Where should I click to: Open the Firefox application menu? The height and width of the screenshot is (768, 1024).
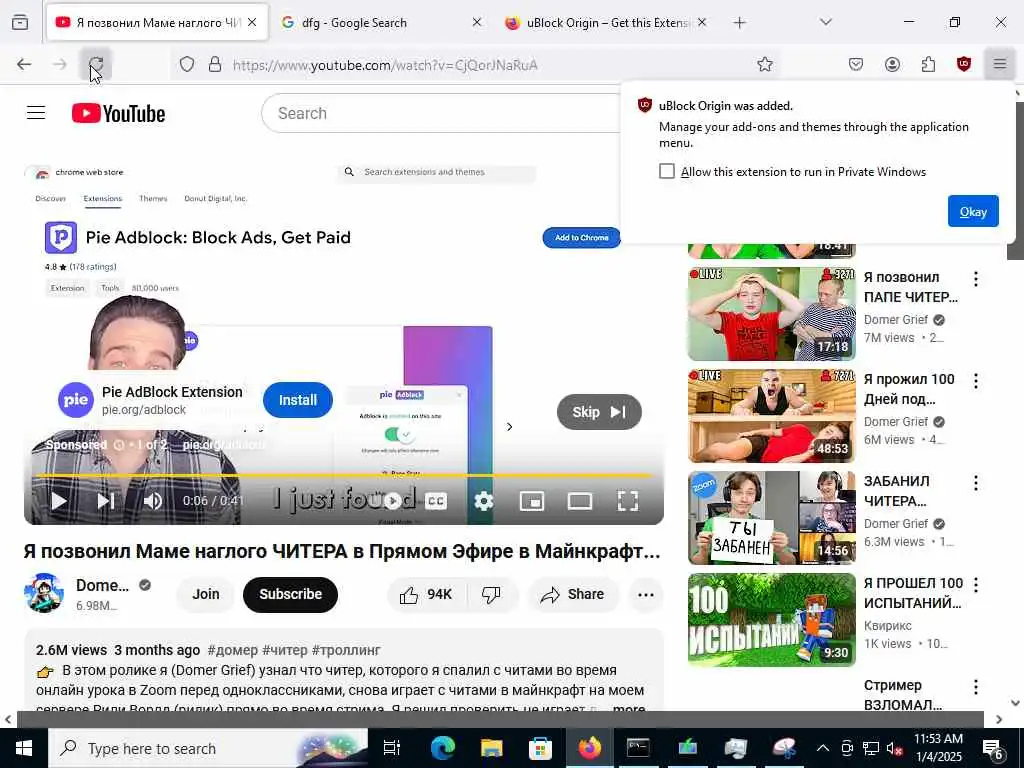(1000, 64)
